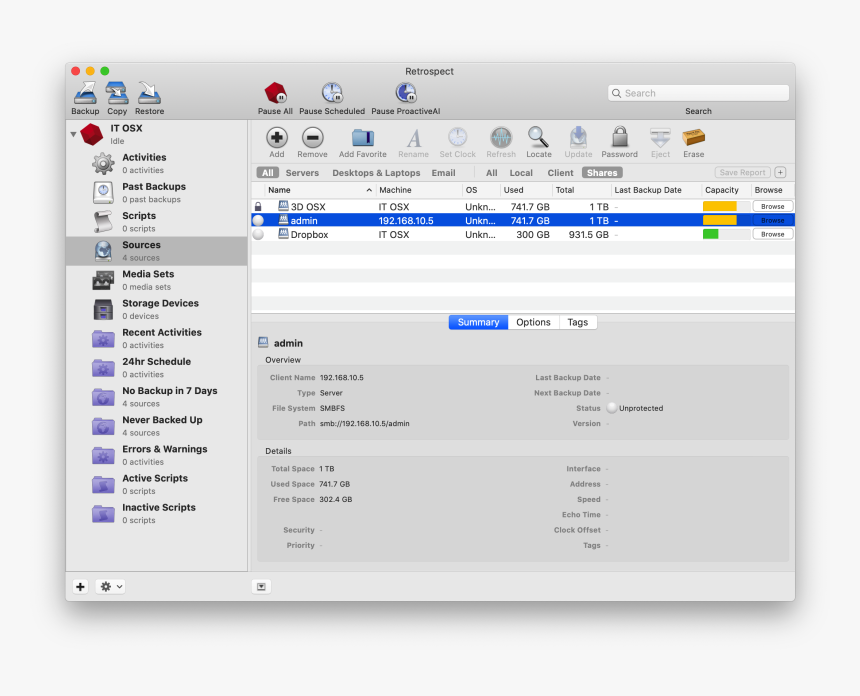The width and height of the screenshot is (860, 696).
Task: Browse the 3D OSX source
Action: tap(772, 206)
